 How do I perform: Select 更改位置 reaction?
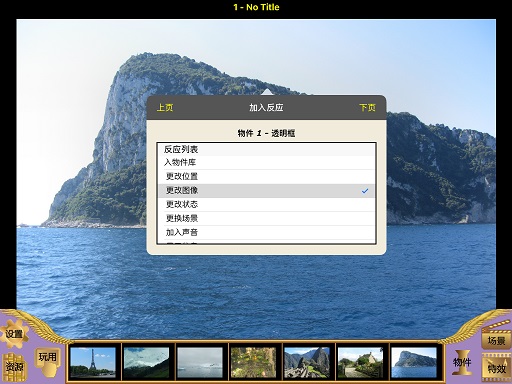pos(266,176)
